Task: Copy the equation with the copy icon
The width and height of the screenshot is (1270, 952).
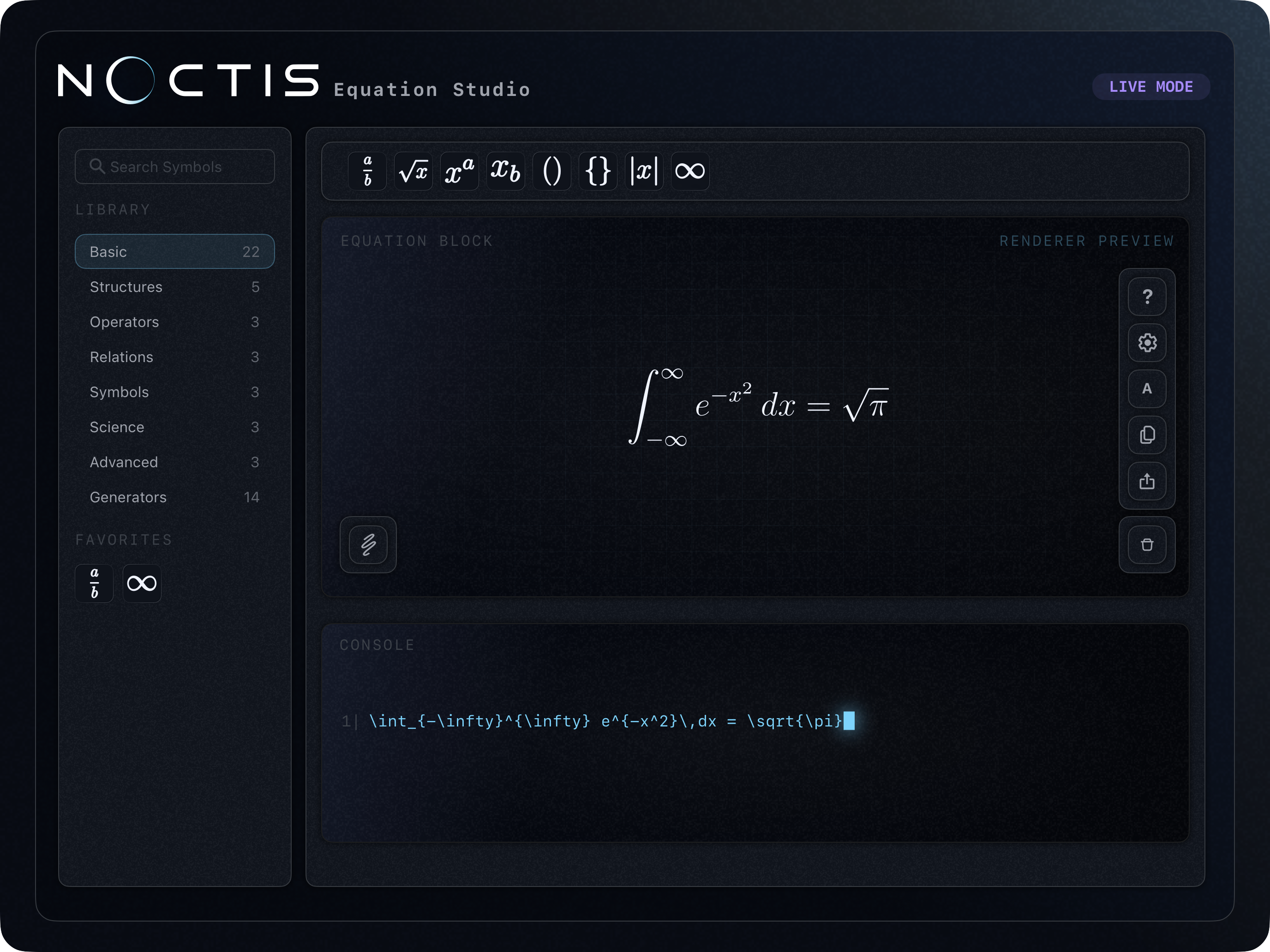Action: 1147,435
